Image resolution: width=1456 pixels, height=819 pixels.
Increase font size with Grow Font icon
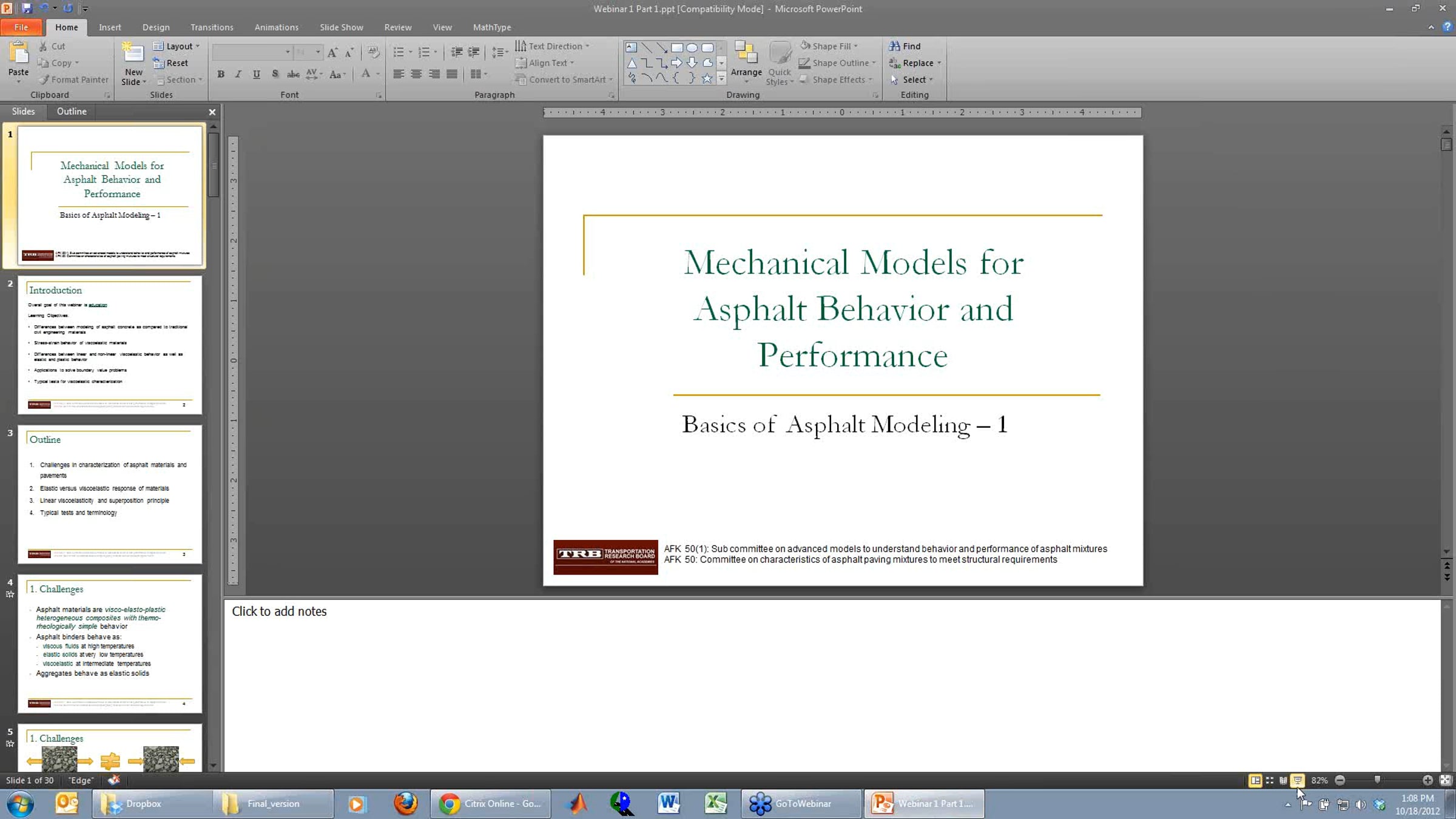click(x=332, y=52)
